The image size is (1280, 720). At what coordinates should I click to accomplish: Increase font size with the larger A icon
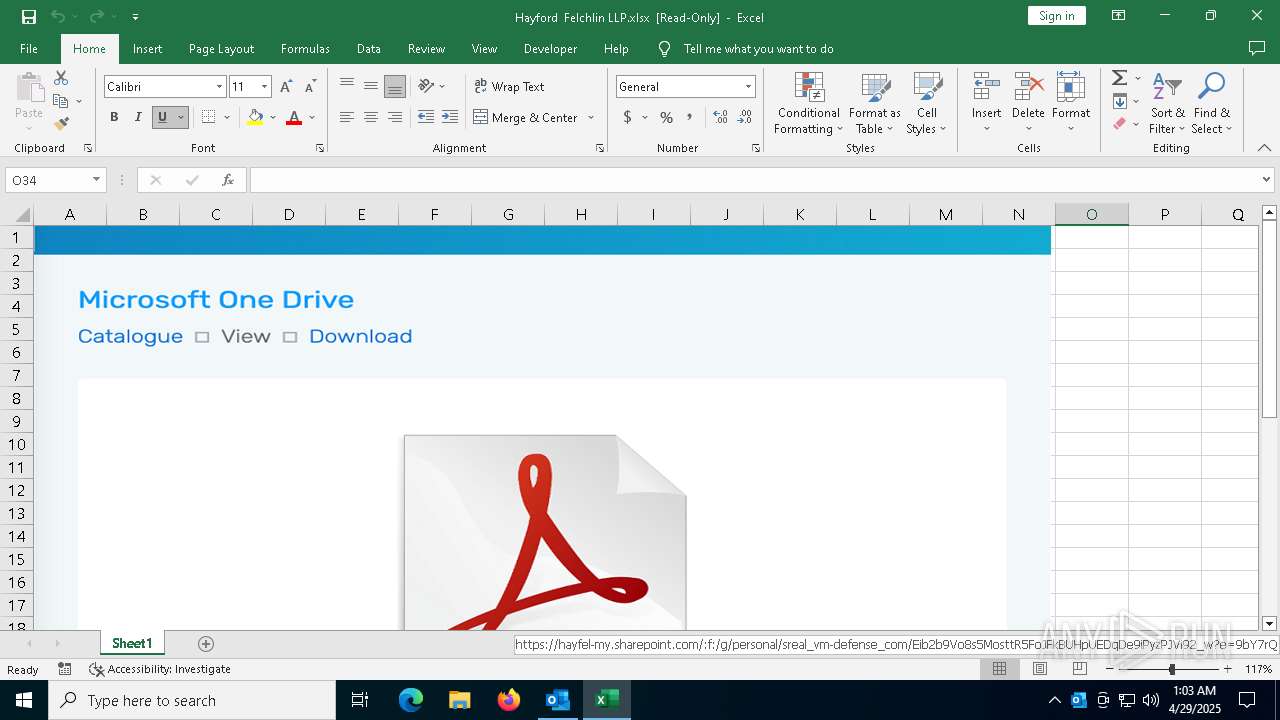[x=286, y=87]
